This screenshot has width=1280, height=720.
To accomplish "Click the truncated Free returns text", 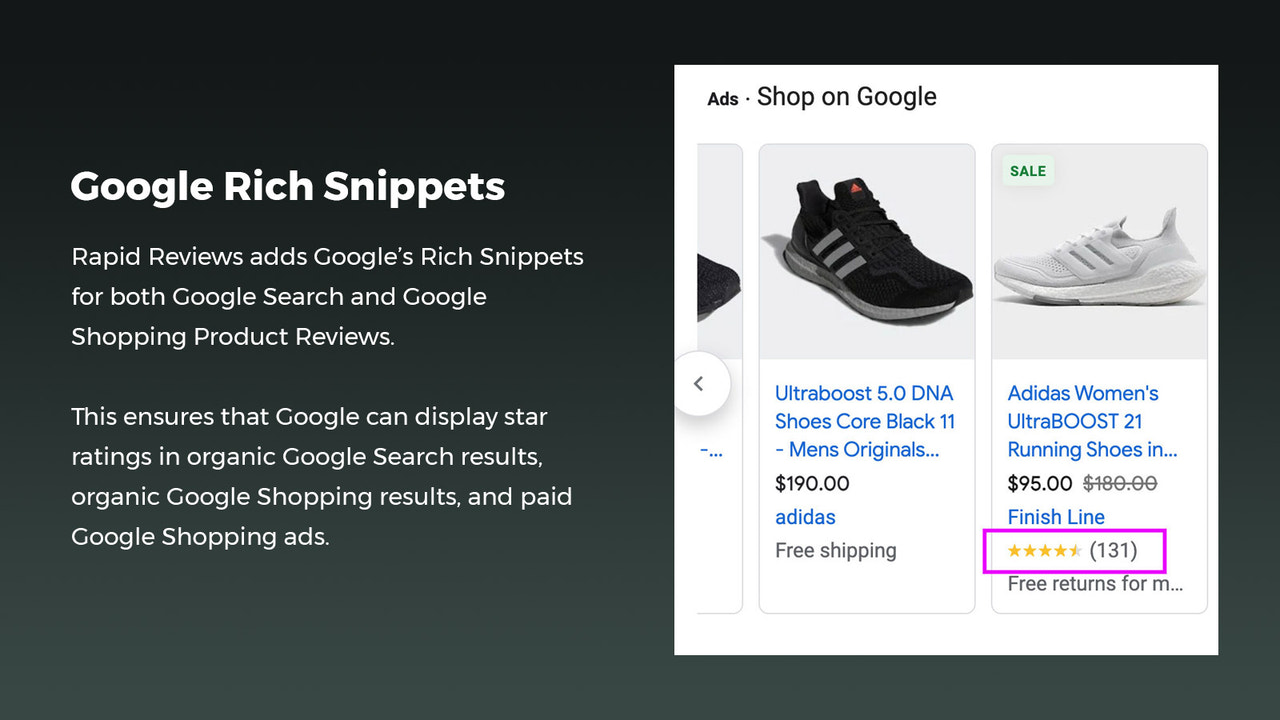I will click(x=1094, y=583).
